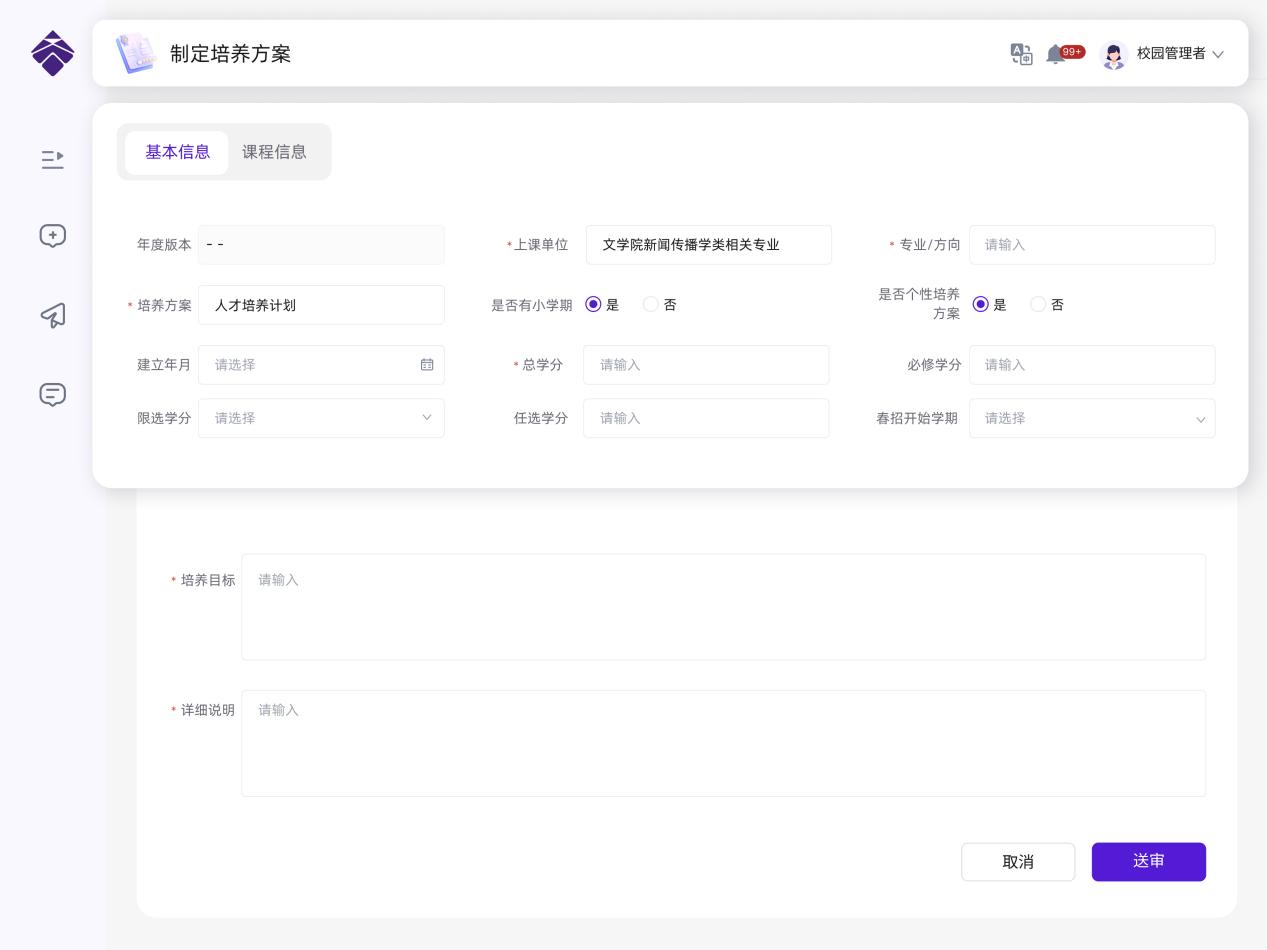1267x950 pixels.
Task: Select 否 for 是否有小学期
Action: (651, 305)
